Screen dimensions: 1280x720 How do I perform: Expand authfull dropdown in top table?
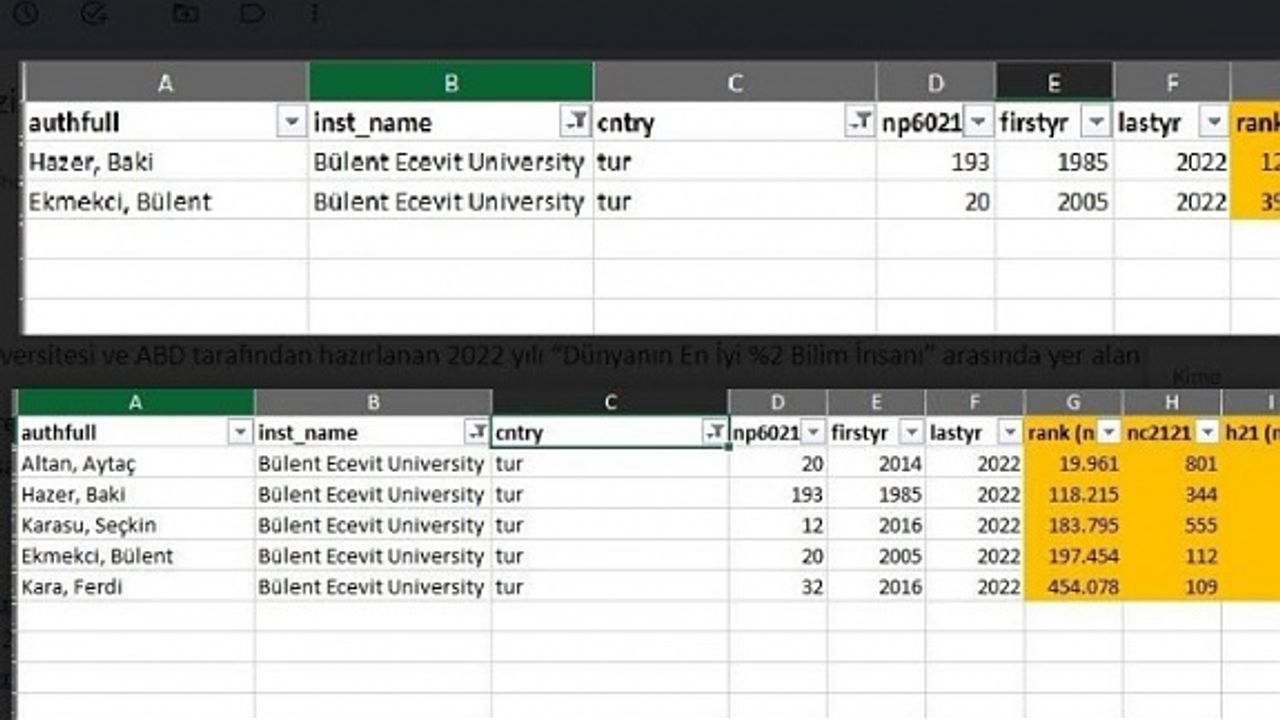(x=291, y=122)
